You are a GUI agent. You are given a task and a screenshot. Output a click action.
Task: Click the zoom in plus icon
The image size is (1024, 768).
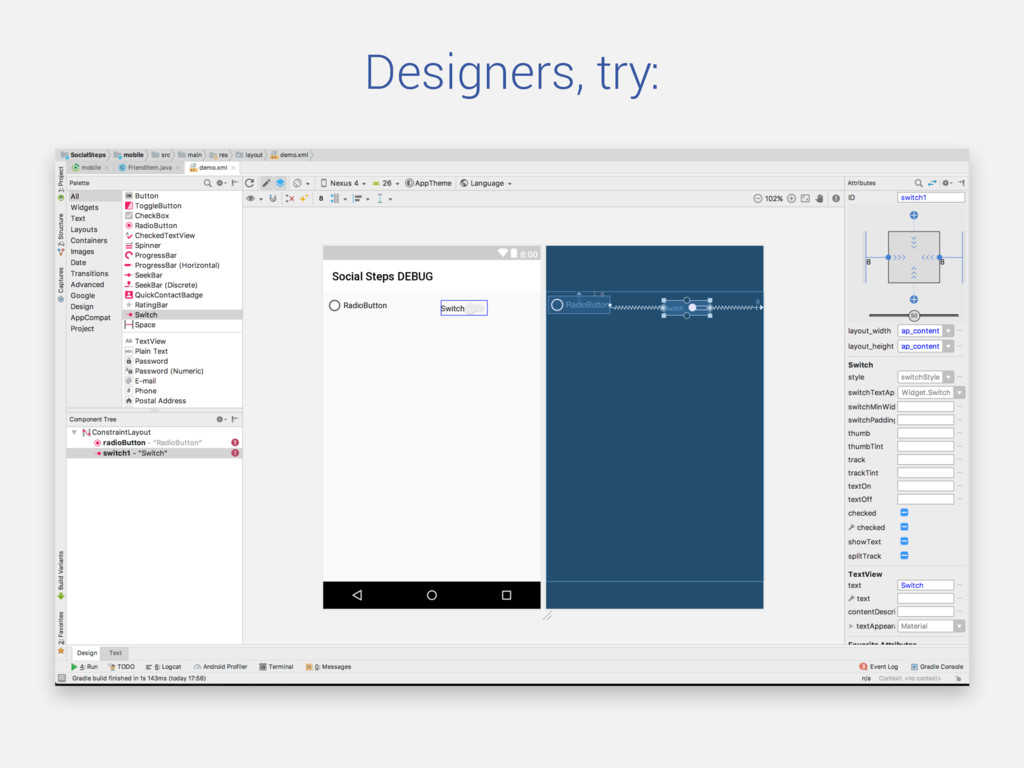coord(791,199)
